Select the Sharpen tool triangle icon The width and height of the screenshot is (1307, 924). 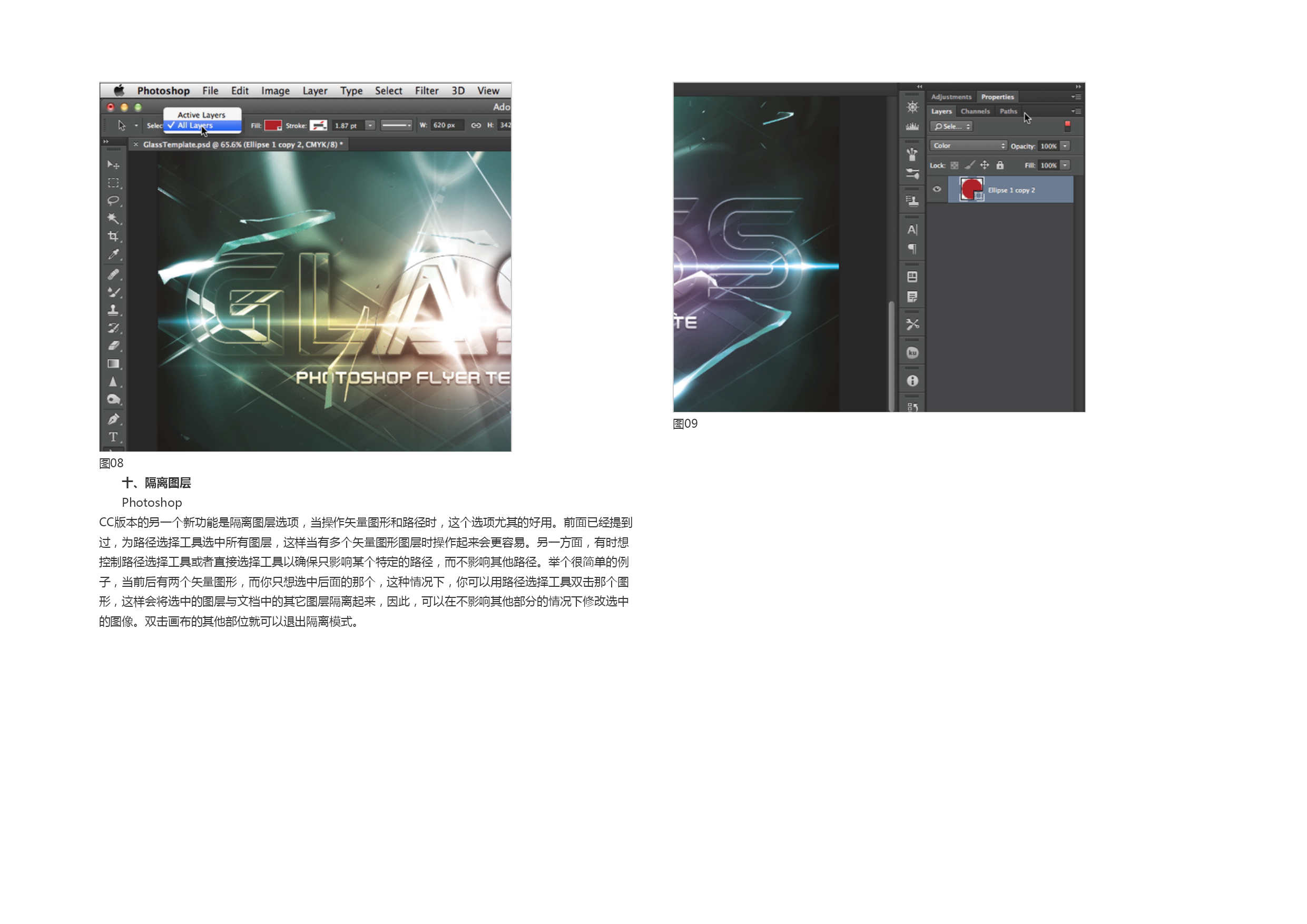click(113, 381)
